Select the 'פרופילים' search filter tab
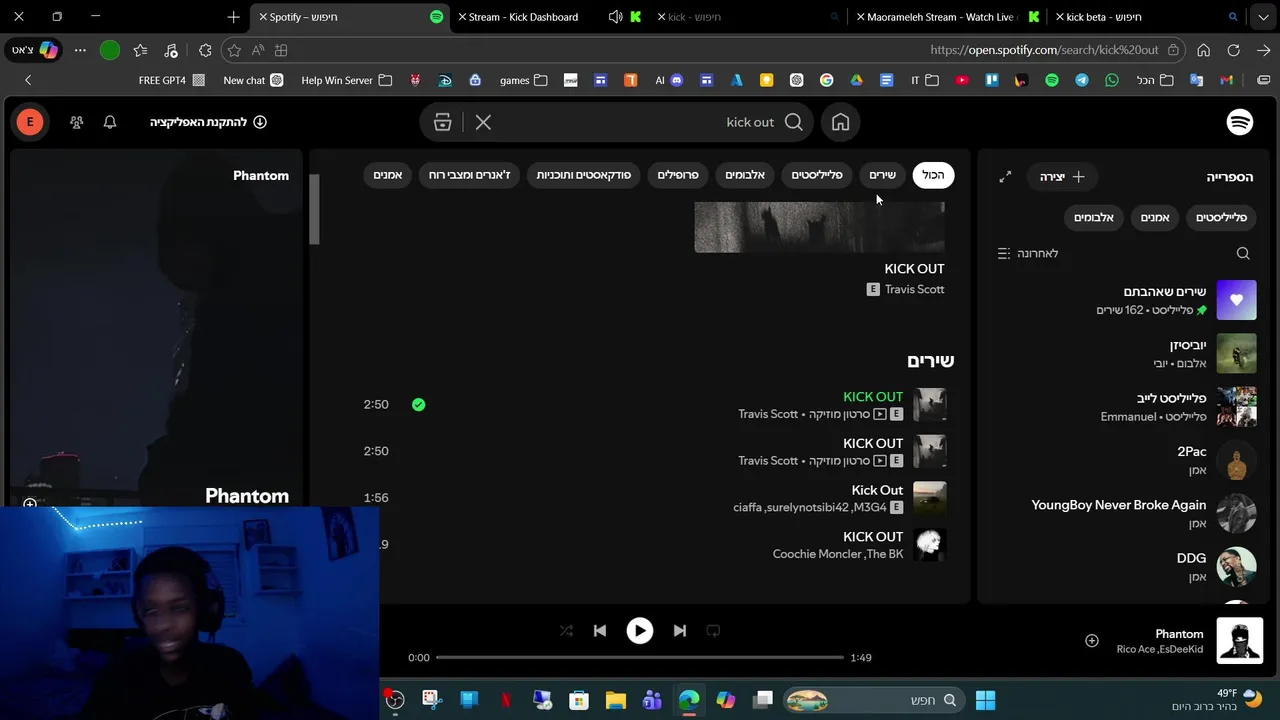 [678, 175]
